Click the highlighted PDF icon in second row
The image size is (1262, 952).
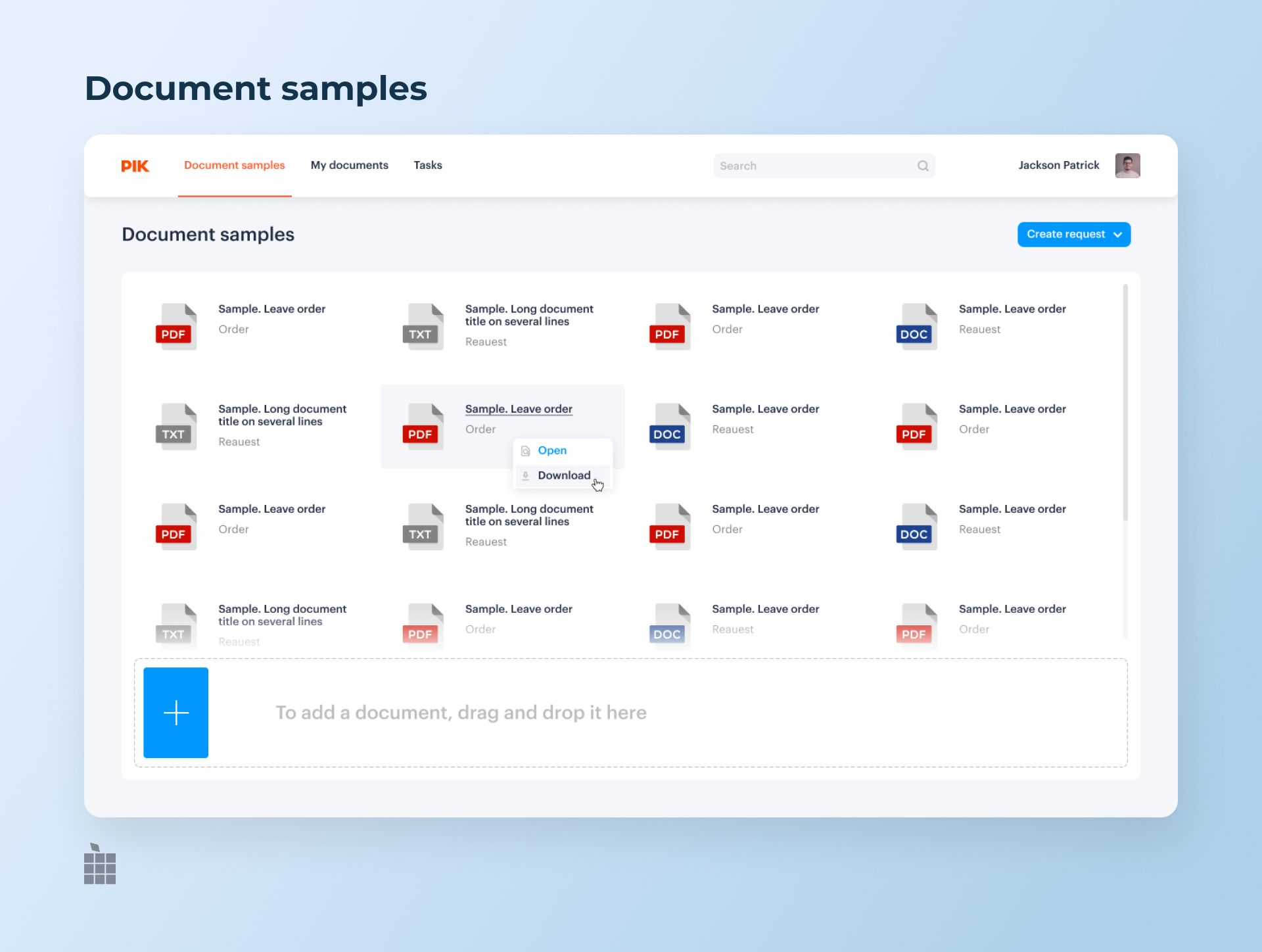(422, 426)
